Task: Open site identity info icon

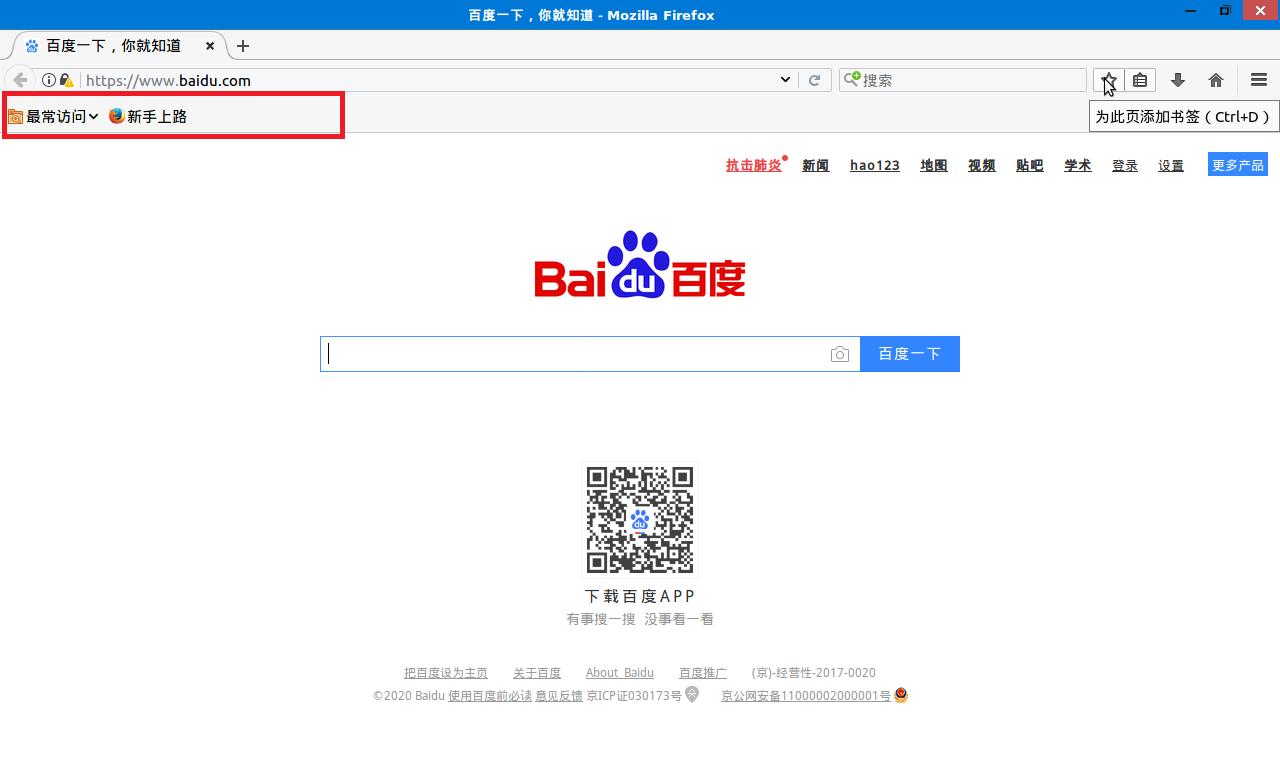Action: [x=48, y=80]
